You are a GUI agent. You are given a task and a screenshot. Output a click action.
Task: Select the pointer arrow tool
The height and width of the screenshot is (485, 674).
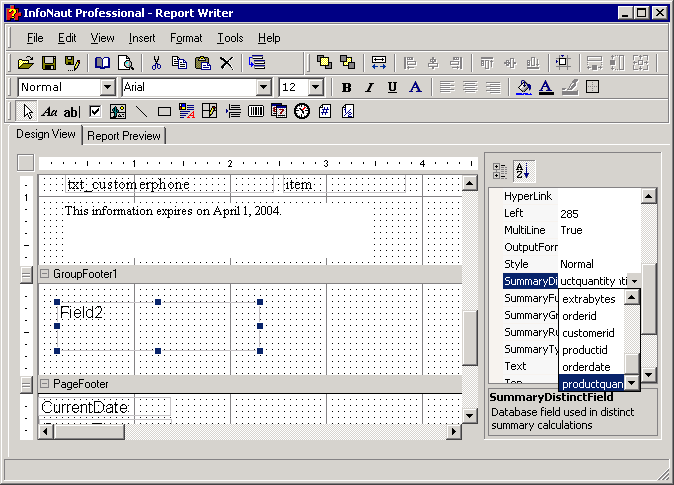(x=28, y=111)
